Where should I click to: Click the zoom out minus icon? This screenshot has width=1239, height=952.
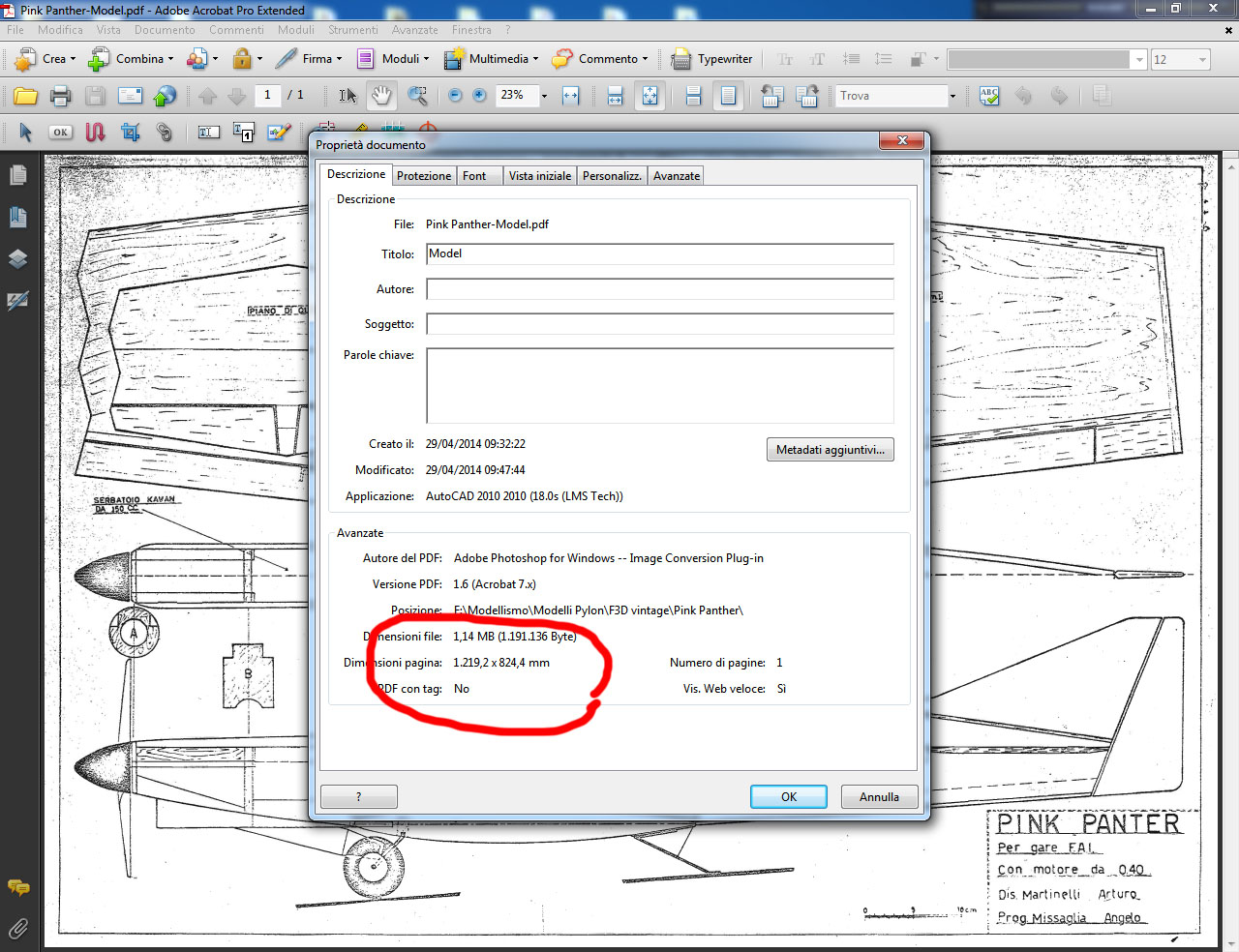(x=455, y=95)
